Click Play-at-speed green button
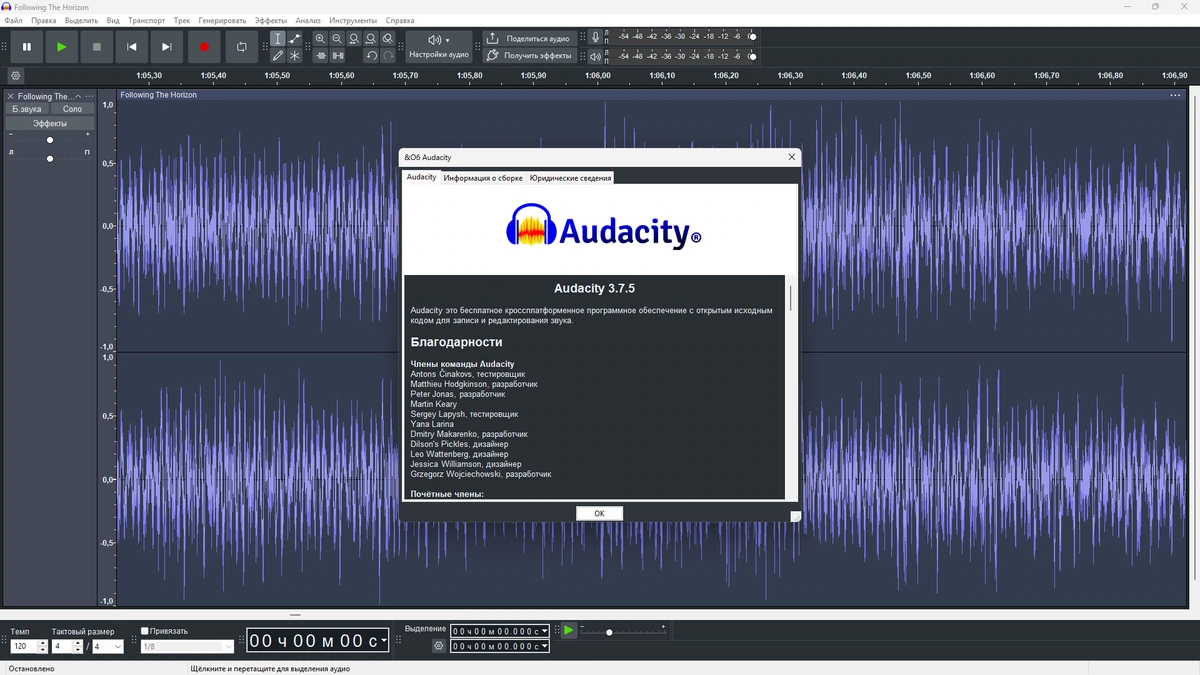This screenshot has height=675, width=1200. (568, 630)
